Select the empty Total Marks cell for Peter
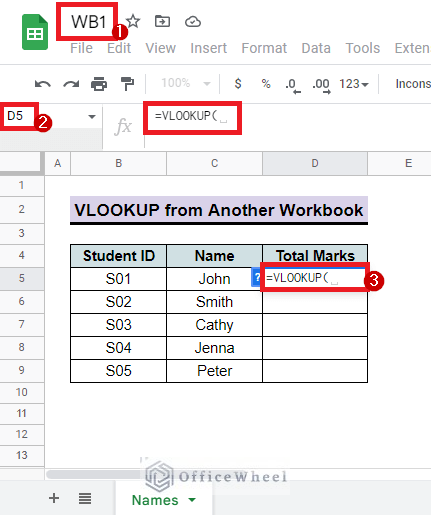This screenshot has height=515, width=431. (x=315, y=371)
